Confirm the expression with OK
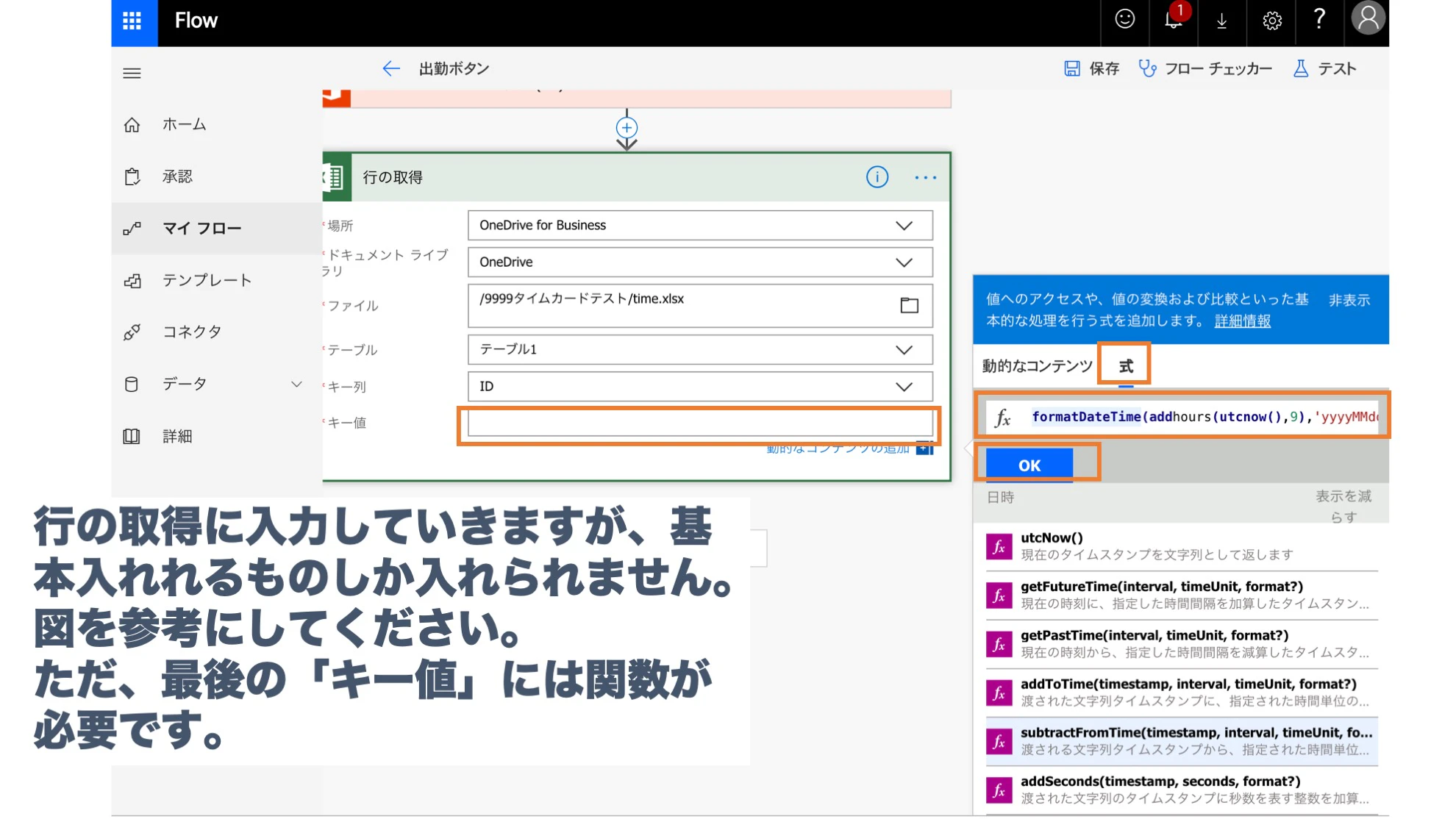The width and height of the screenshot is (1456, 819). (1029, 465)
